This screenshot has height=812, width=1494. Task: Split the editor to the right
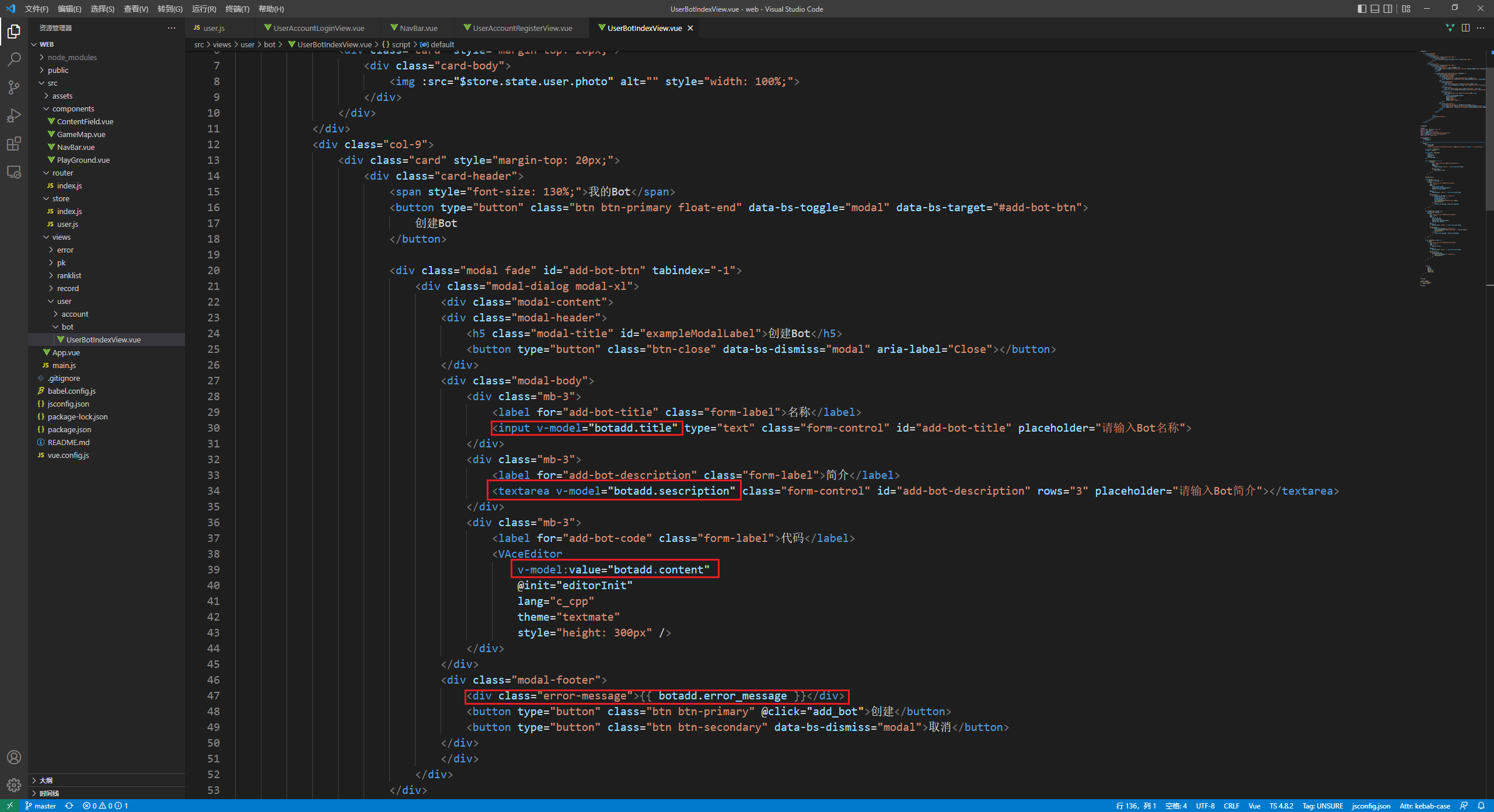pos(1465,28)
